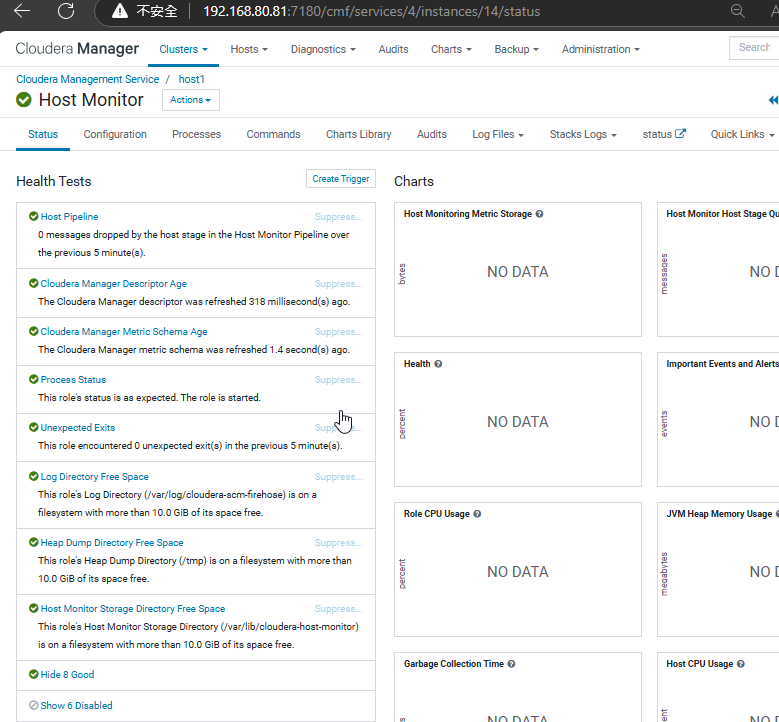Suppress the Metric Schema Age health test
Screen dimensions: 779x722
tap(339, 332)
